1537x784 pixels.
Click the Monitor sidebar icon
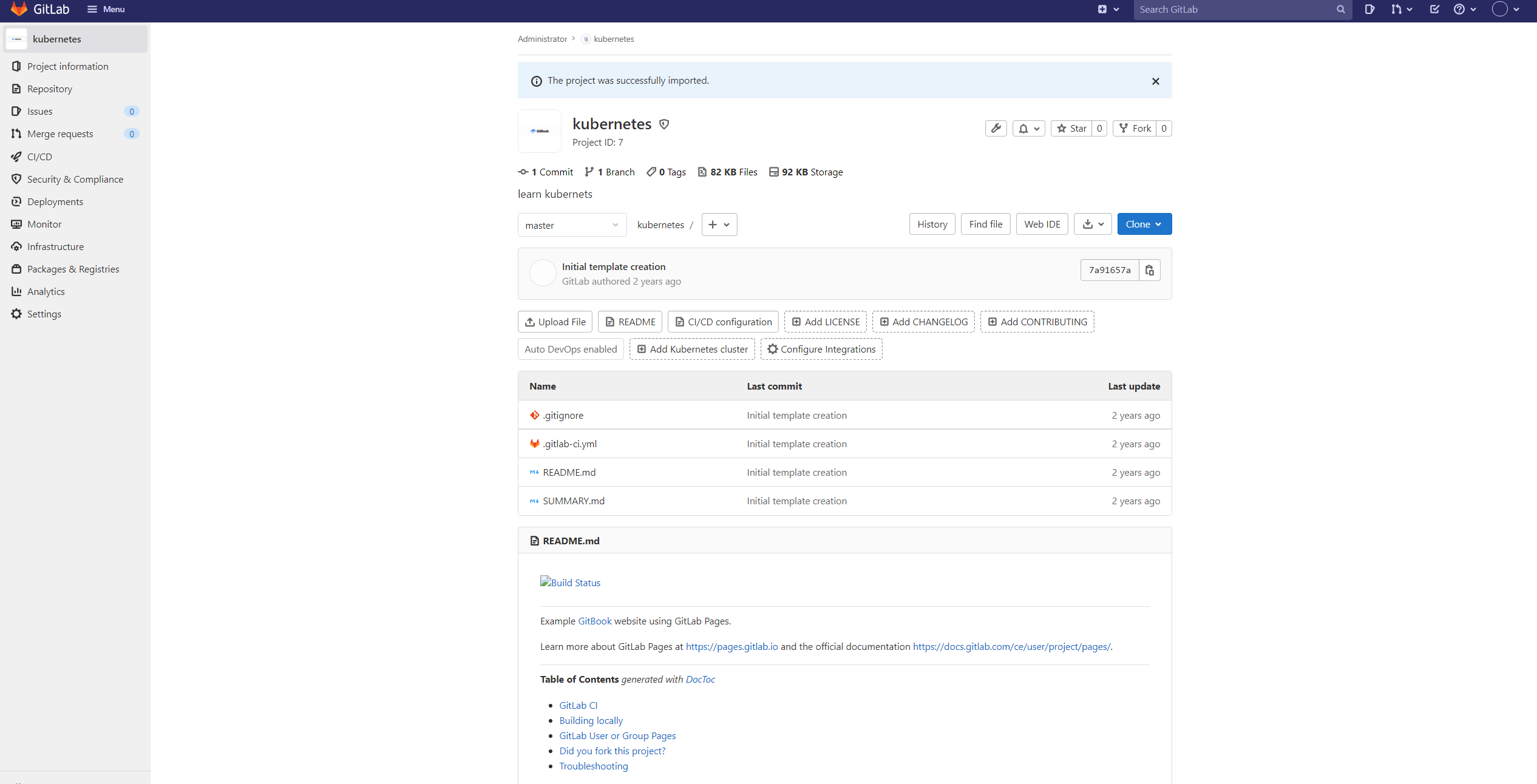point(16,224)
